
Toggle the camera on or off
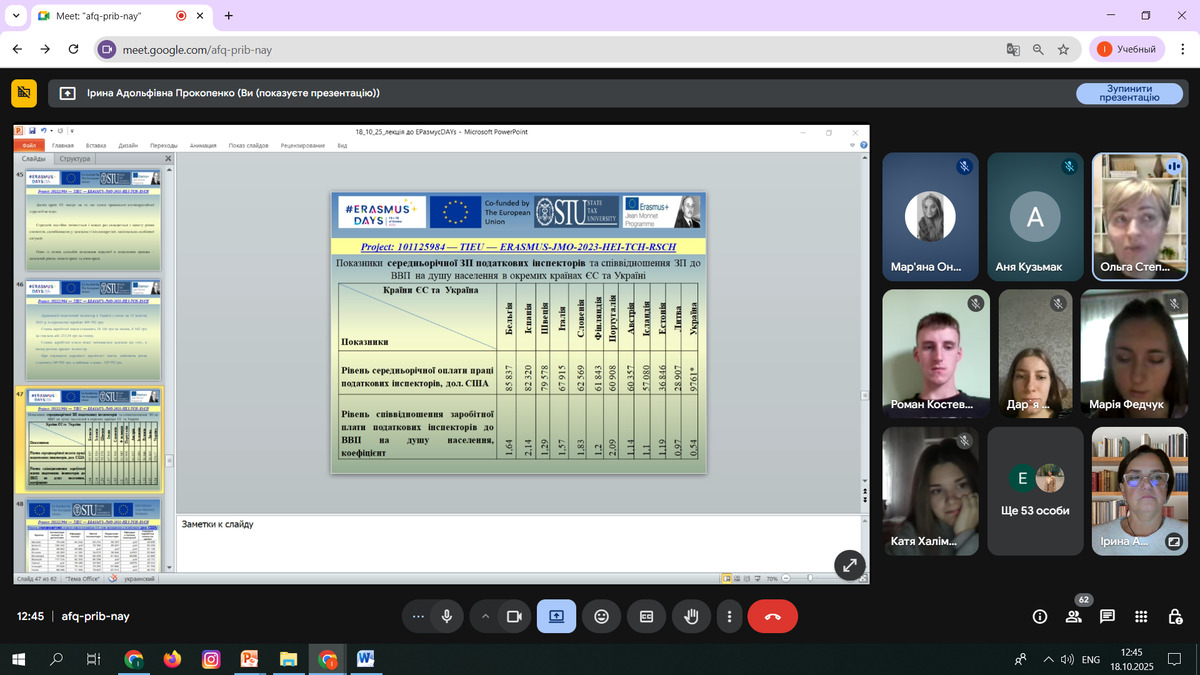point(515,617)
